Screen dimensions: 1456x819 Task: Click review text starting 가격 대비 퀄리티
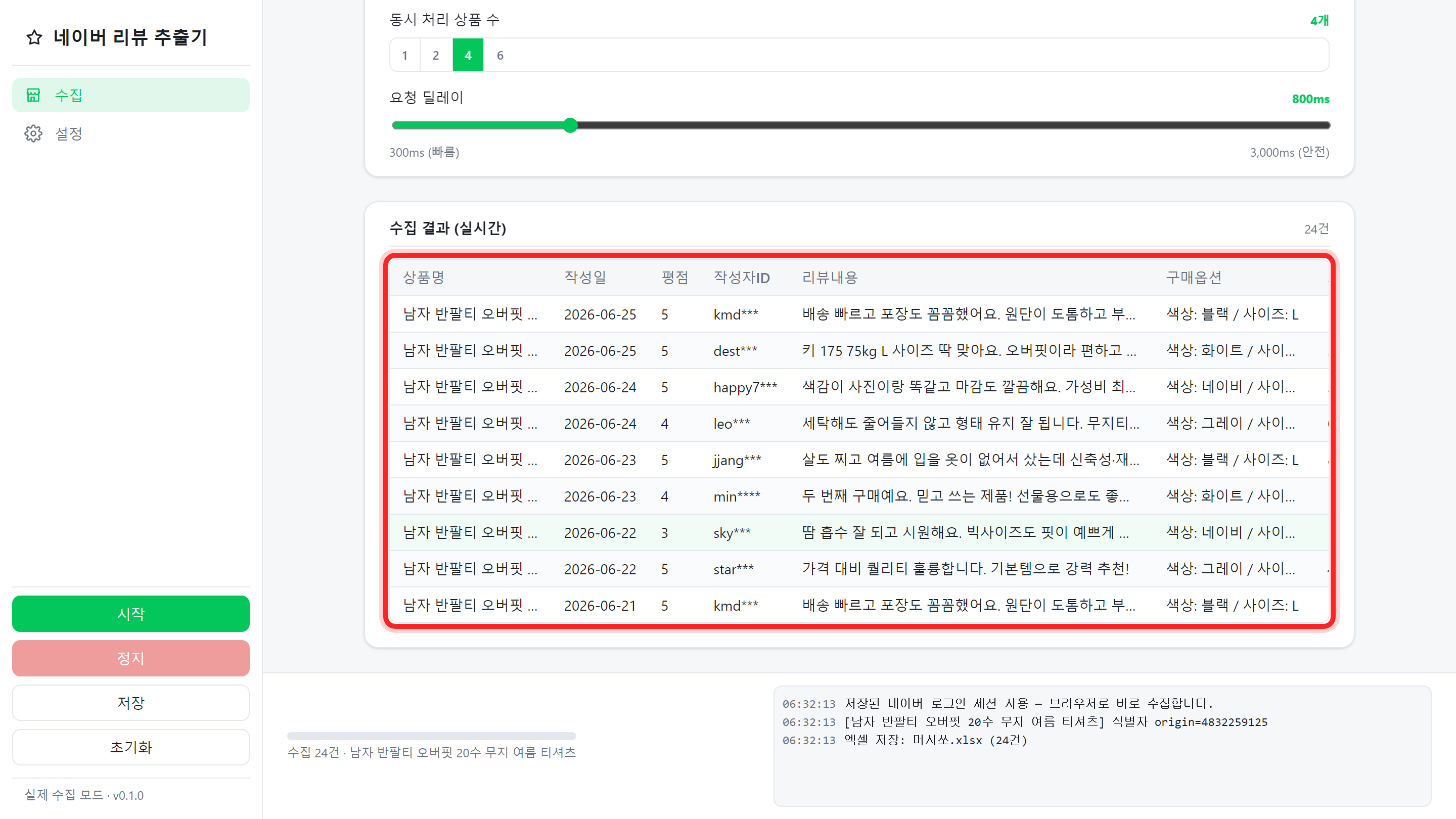(x=966, y=569)
